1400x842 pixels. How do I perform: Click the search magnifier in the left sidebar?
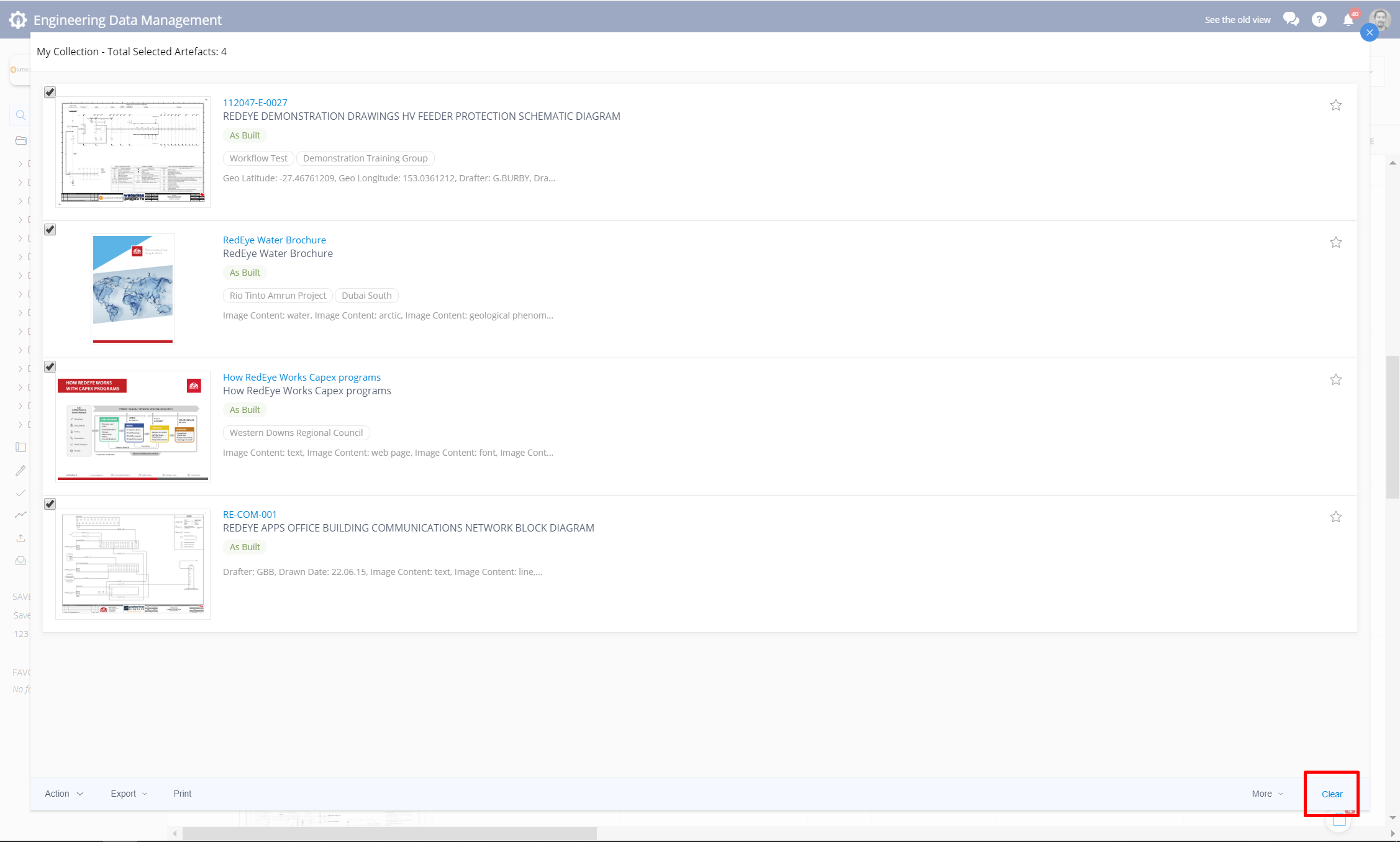coord(20,115)
